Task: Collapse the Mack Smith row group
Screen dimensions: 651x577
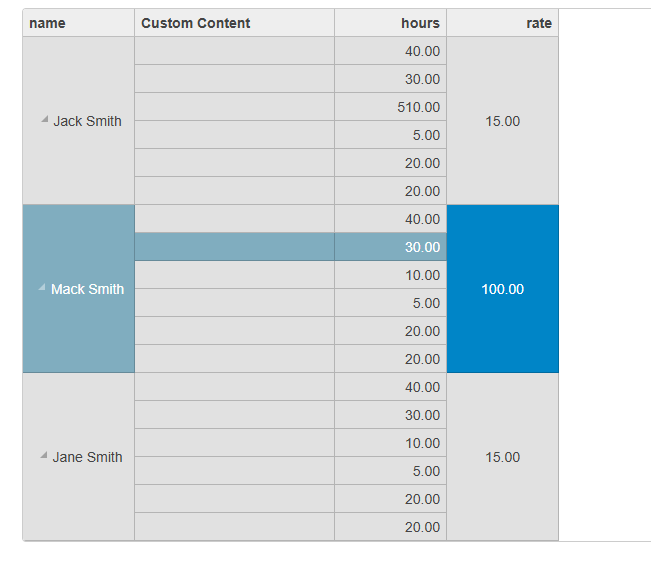Action: [42, 287]
